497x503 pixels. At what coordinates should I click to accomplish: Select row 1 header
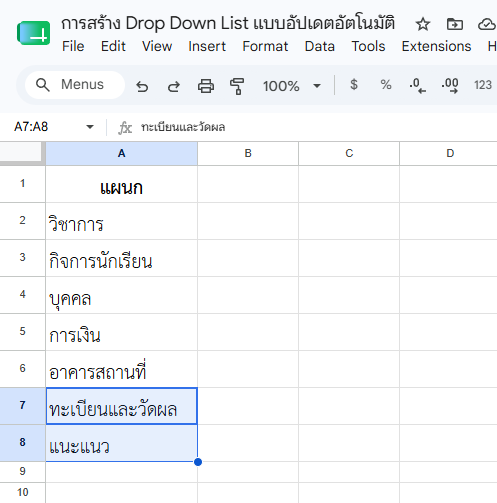point(22,184)
